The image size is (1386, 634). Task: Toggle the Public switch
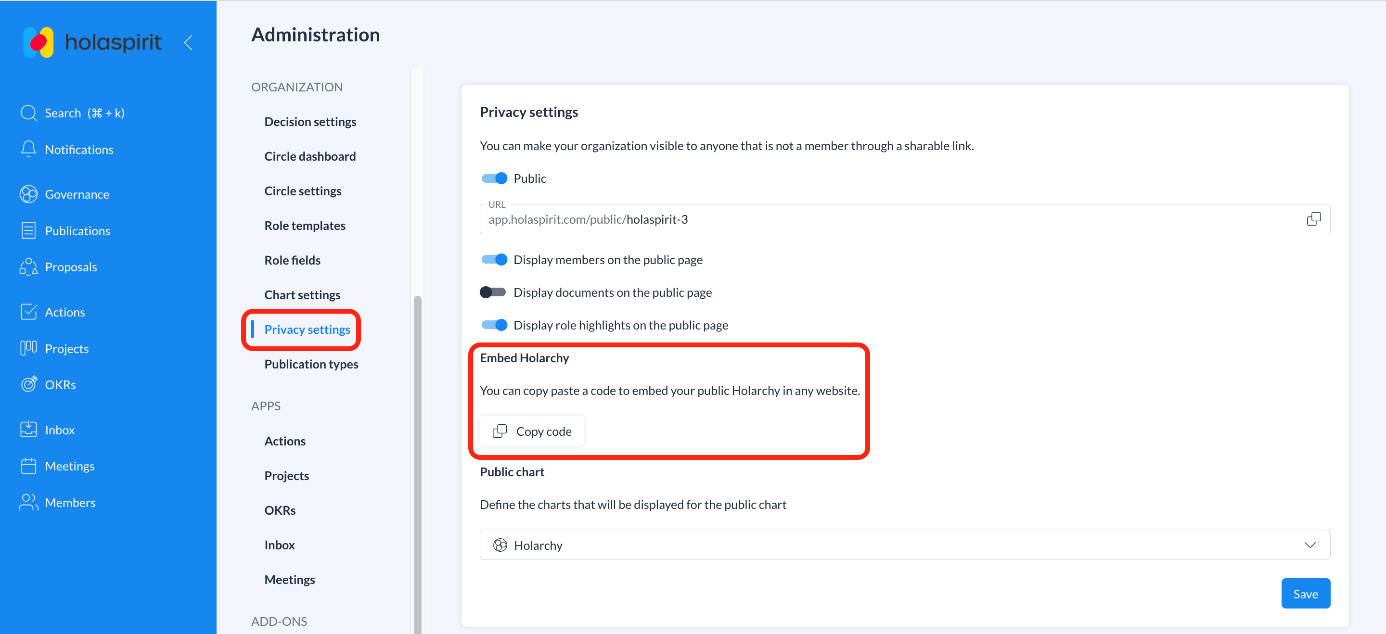[494, 178]
